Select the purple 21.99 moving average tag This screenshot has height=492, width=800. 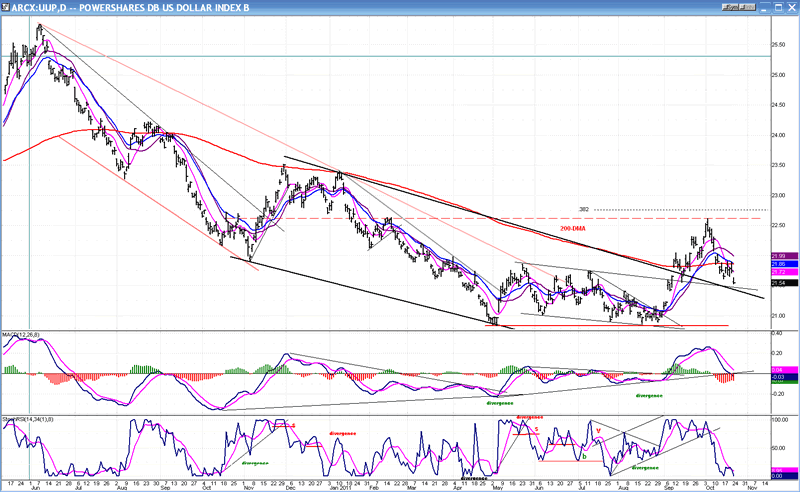pyautogui.click(x=784, y=254)
